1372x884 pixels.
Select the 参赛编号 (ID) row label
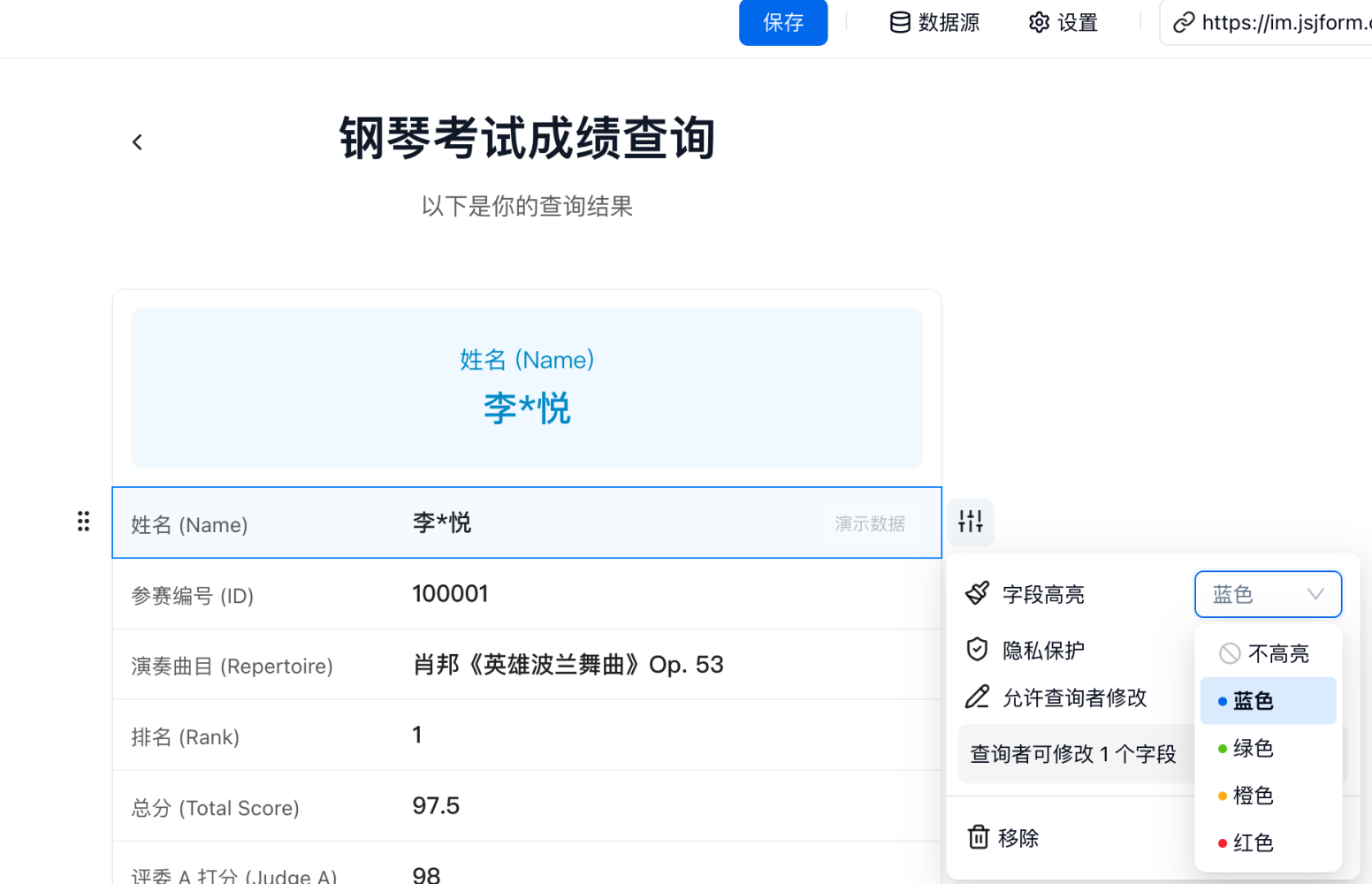coord(193,596)
